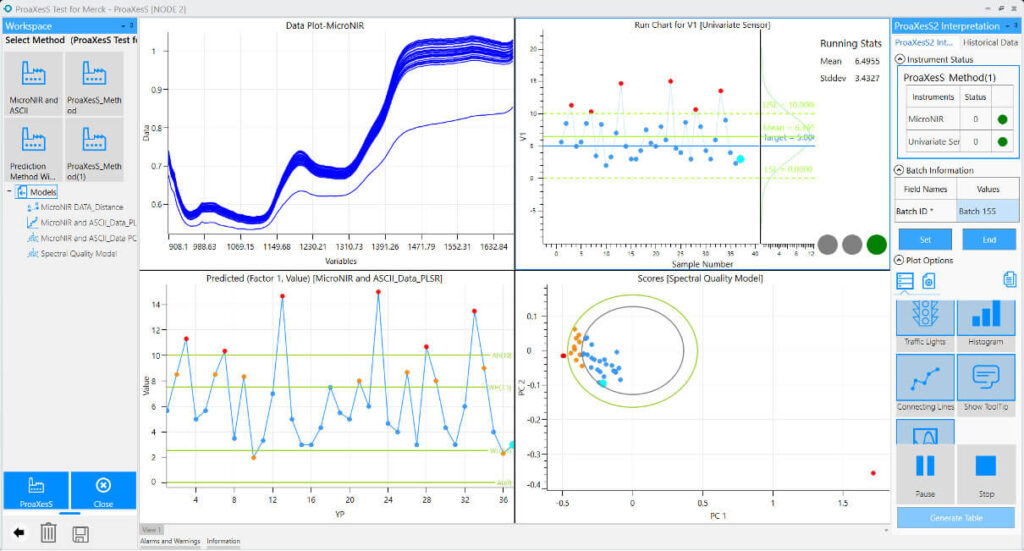
Task: Click the Univariate Sensor green status indicator
Action: [1002, 142]
